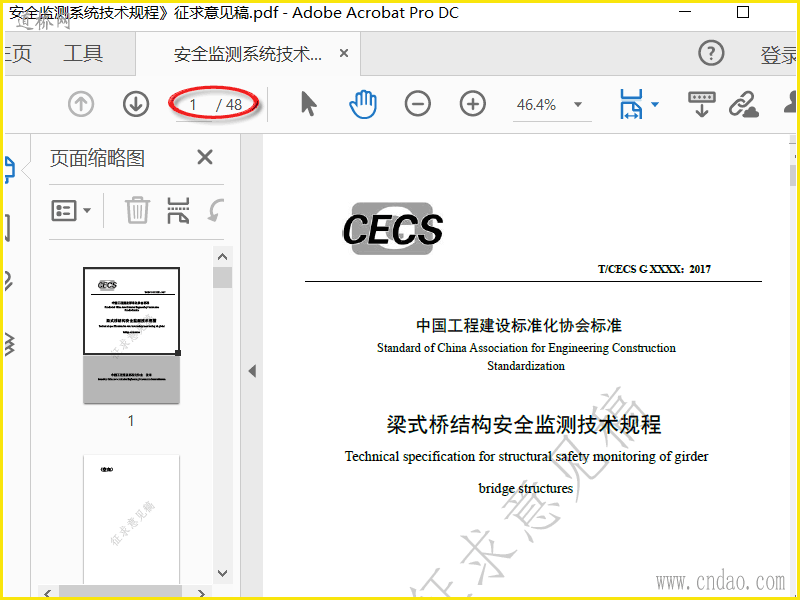Click the attachments paperclip sidebar icon
800x600 pixels.
point(9,281)
